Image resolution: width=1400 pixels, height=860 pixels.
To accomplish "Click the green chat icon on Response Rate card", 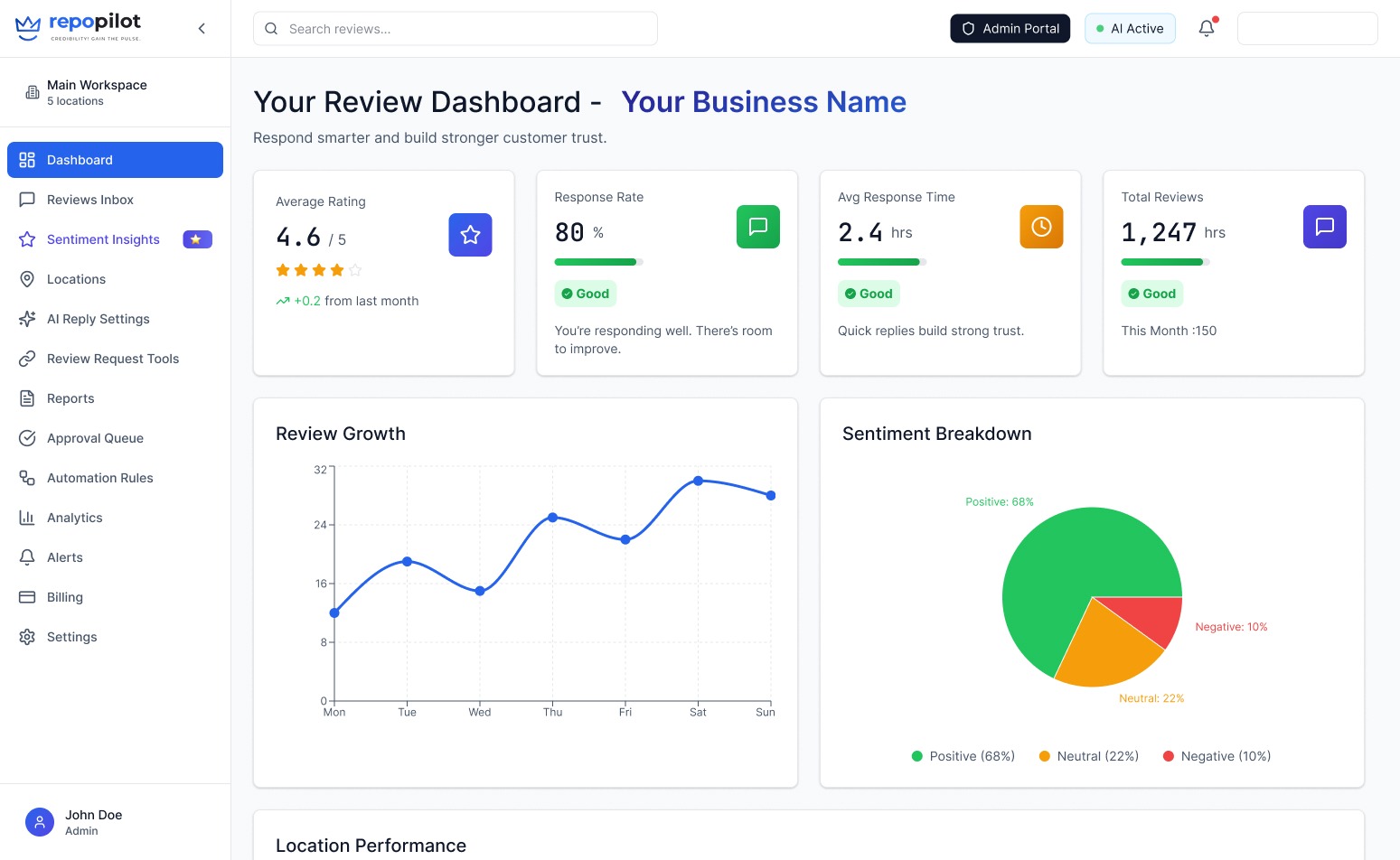I will click(x=757, y=227).
